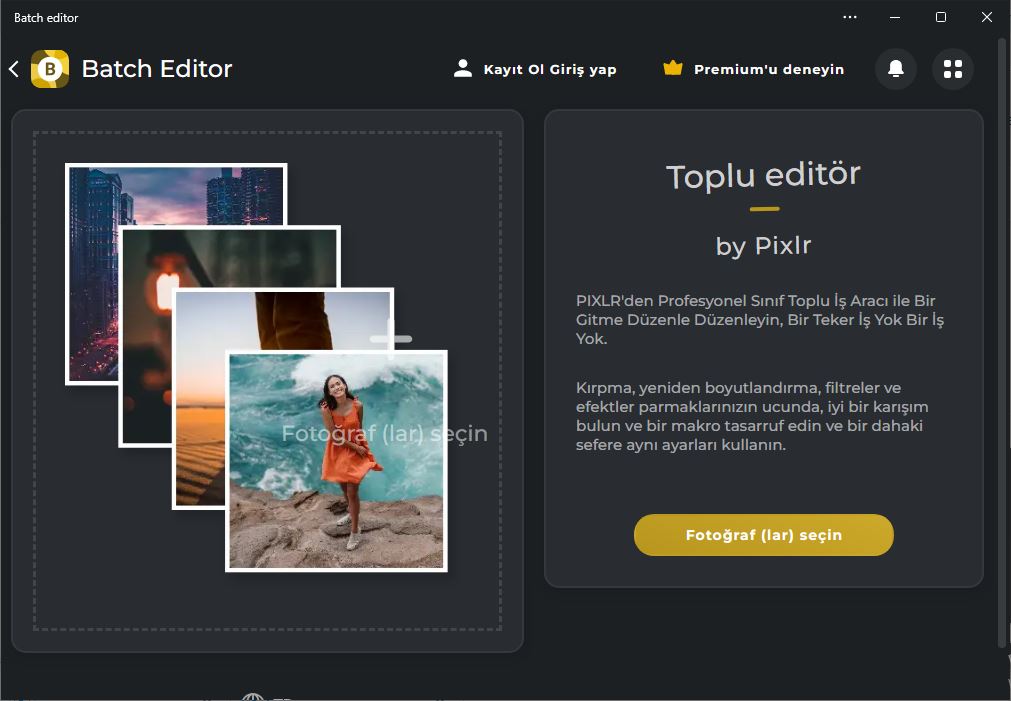Click the vertical scrollbar on right edge

1003,342
